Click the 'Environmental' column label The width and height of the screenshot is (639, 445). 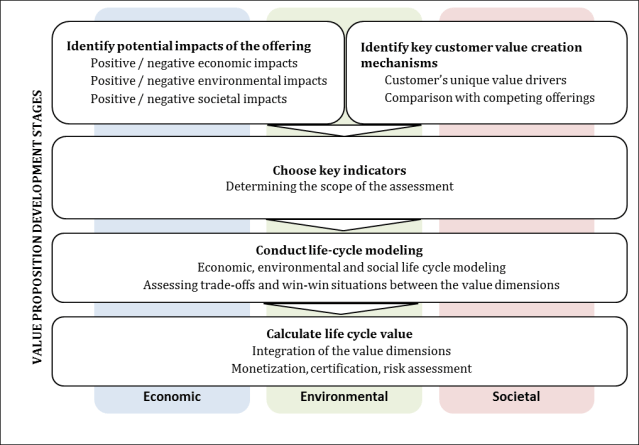click(x=344, y=397)
